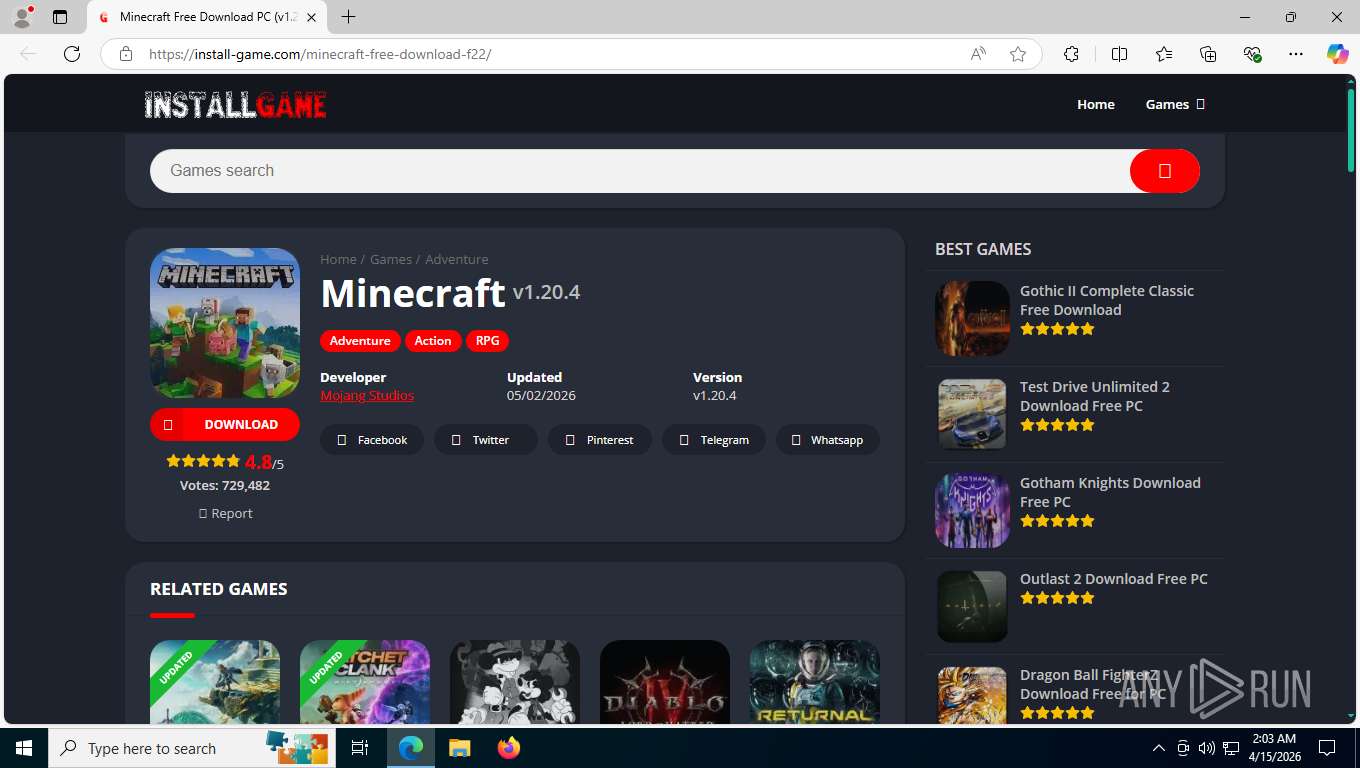The width and height of the screenshot is (1360, 768).
Task: Click the Gothic II thumbnail
Action: 972,319
